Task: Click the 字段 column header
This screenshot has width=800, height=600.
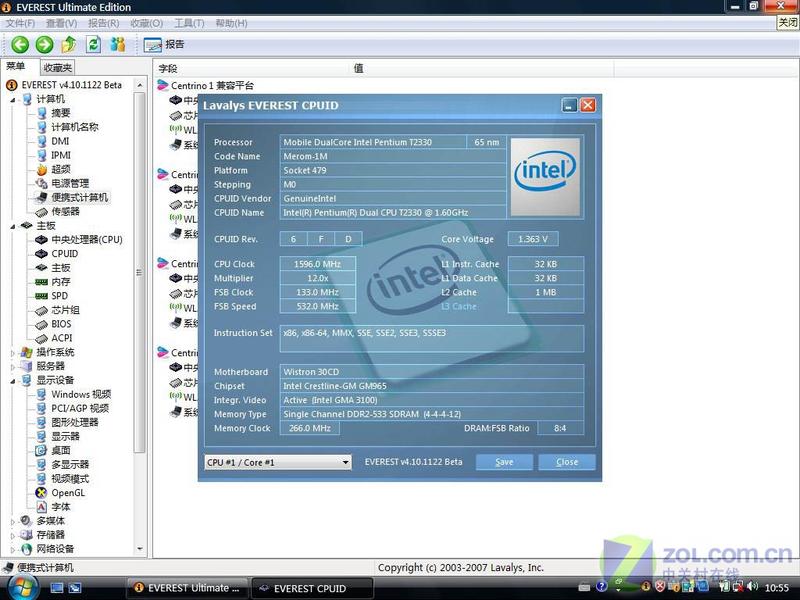Action: click(168, 68)
